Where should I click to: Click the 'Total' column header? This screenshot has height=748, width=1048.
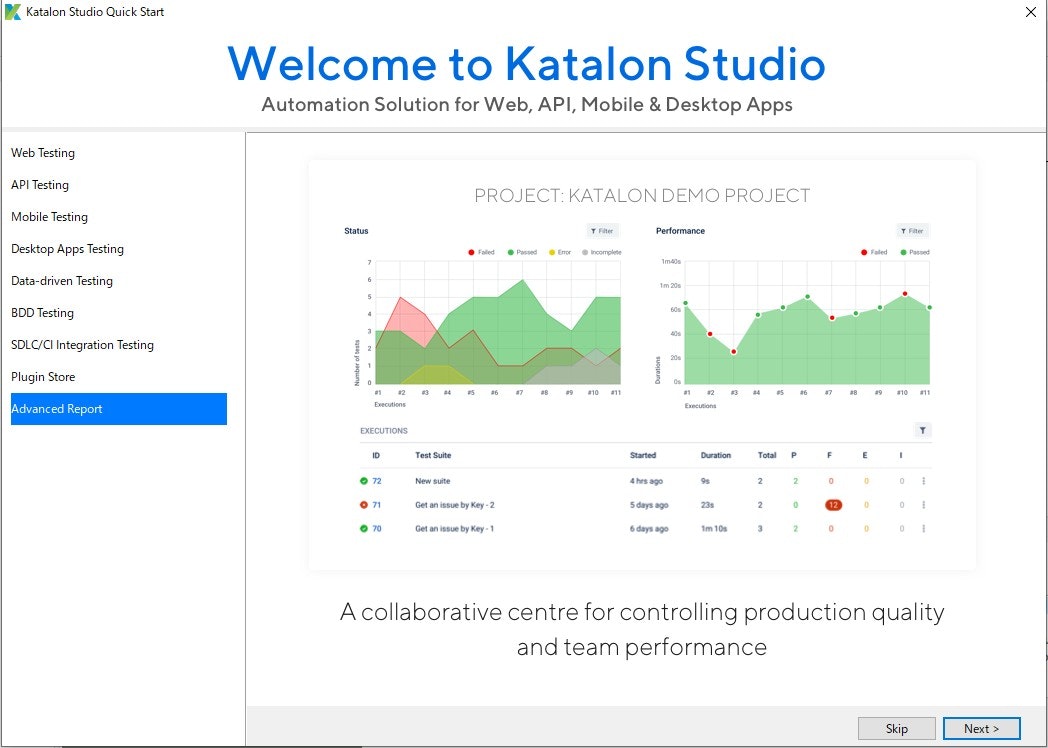[x=767, y=455]
